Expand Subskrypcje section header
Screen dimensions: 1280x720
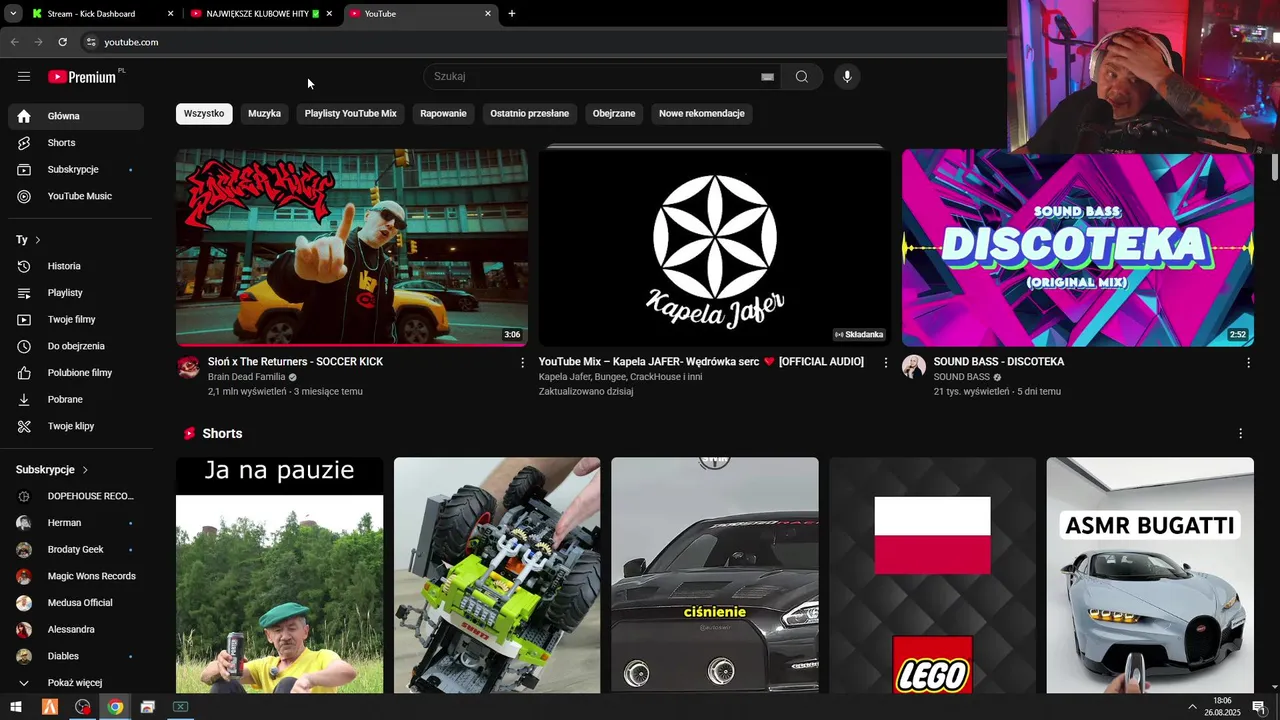pos(52,470)
